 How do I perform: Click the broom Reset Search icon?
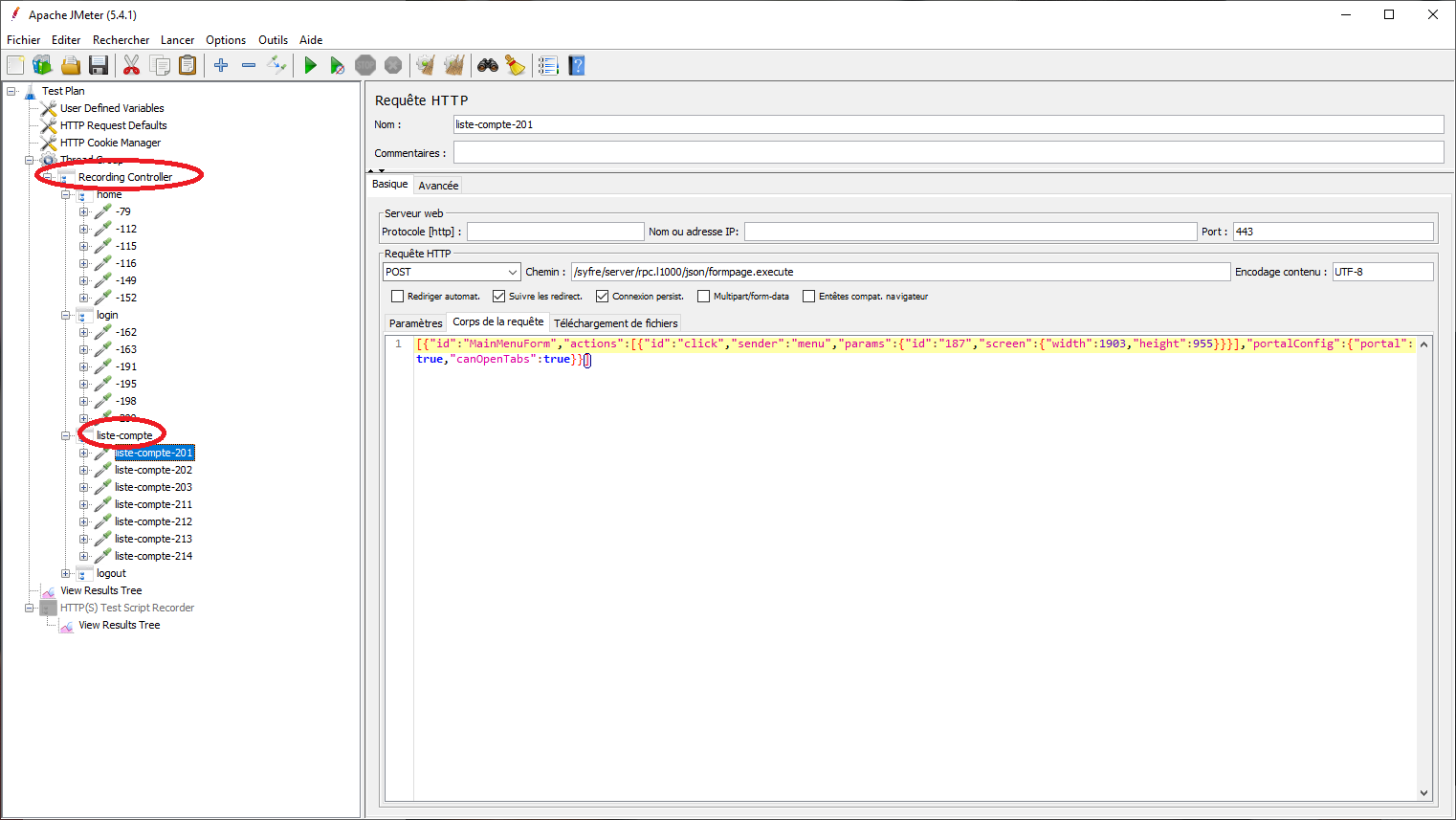(x=516, y=65)
